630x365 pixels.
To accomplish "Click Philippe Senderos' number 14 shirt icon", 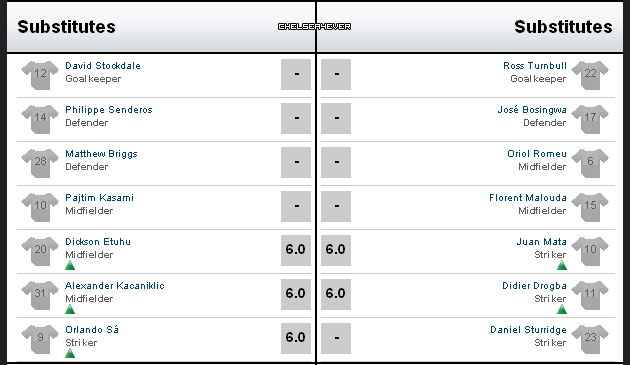I will (x=40, y=119).
